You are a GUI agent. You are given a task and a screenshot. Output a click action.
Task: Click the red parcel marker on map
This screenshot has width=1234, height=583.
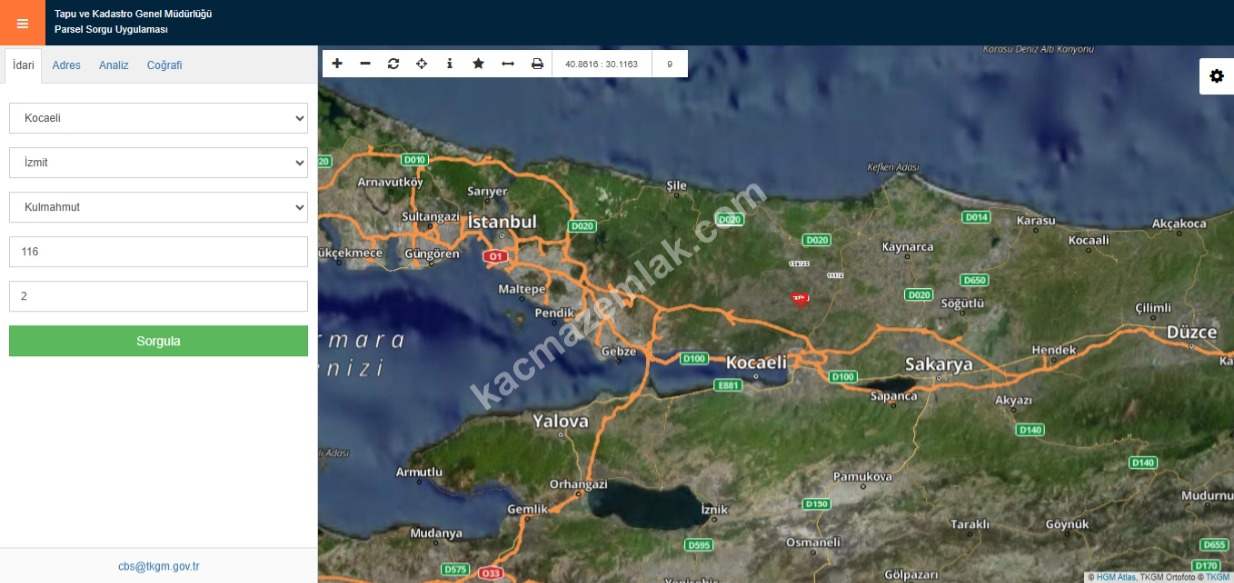point(799,298)
